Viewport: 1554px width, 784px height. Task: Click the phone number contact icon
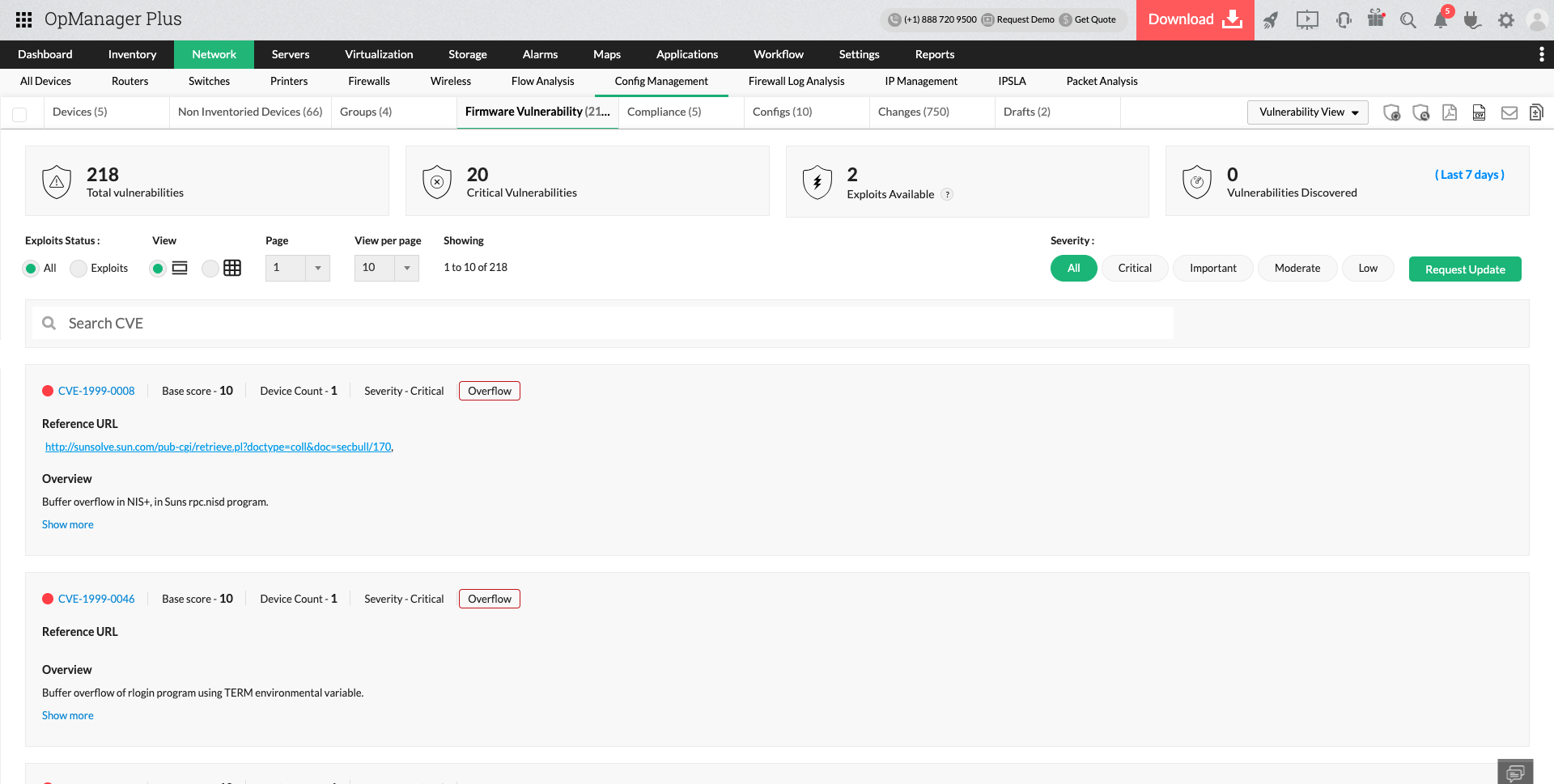[x=894, y=19]
